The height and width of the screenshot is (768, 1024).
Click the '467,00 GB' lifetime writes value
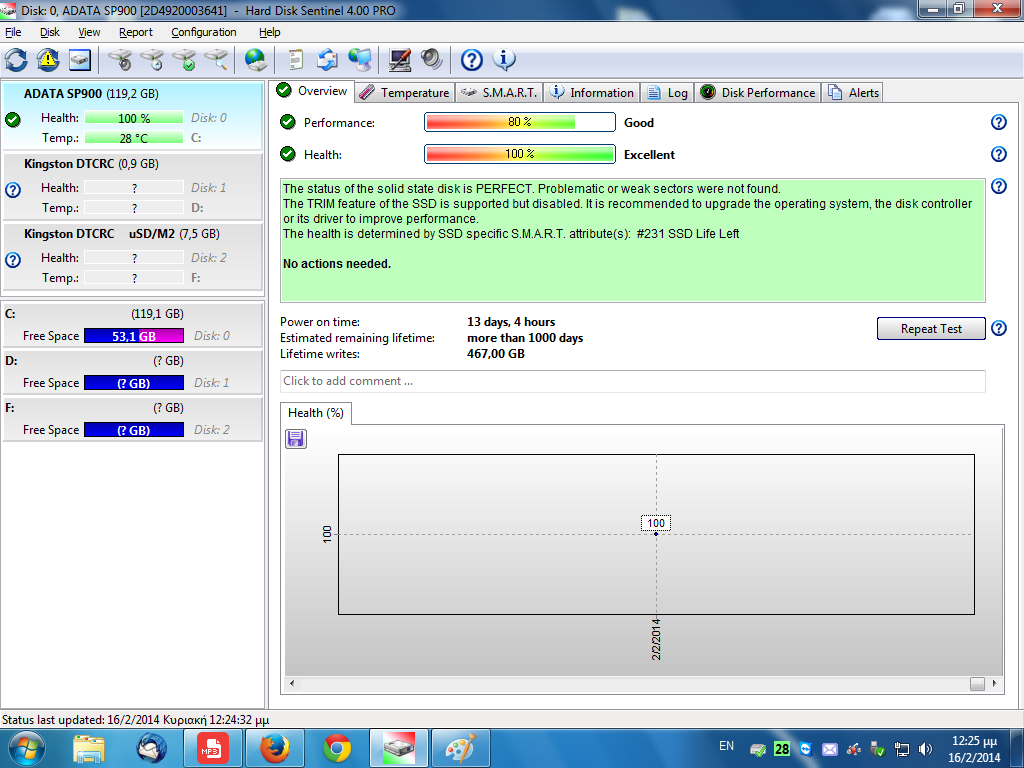coord(496,354)
